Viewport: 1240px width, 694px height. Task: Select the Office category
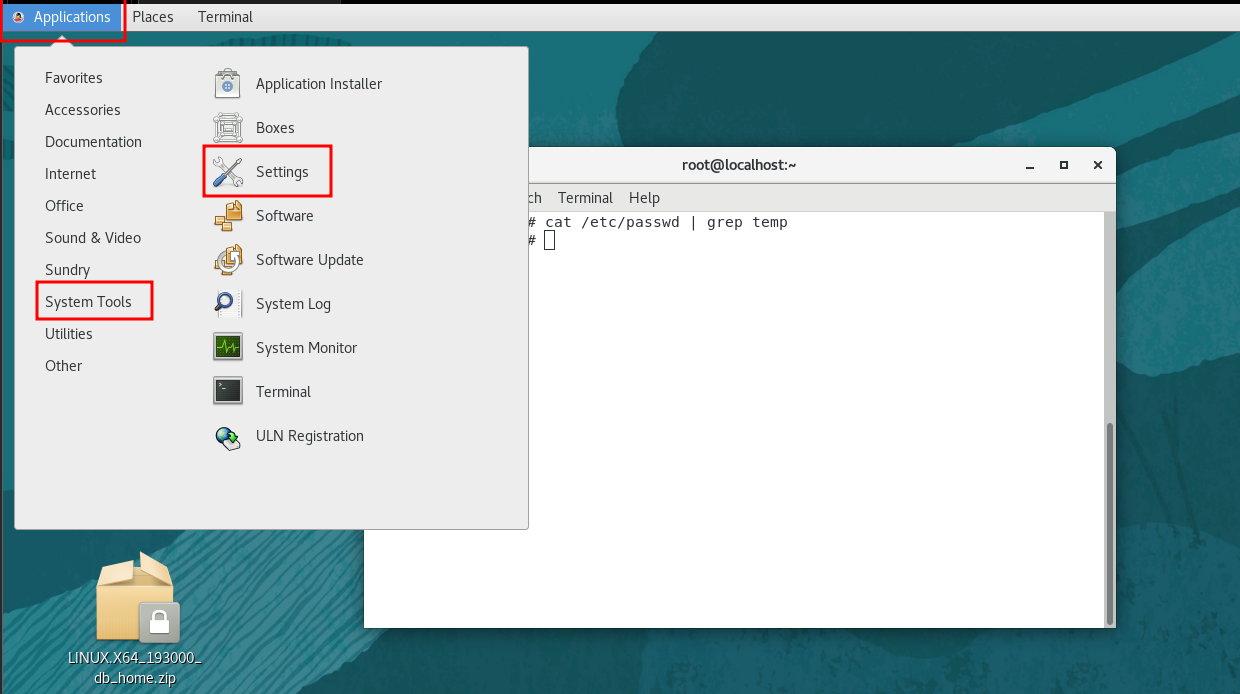coord(64,206)
